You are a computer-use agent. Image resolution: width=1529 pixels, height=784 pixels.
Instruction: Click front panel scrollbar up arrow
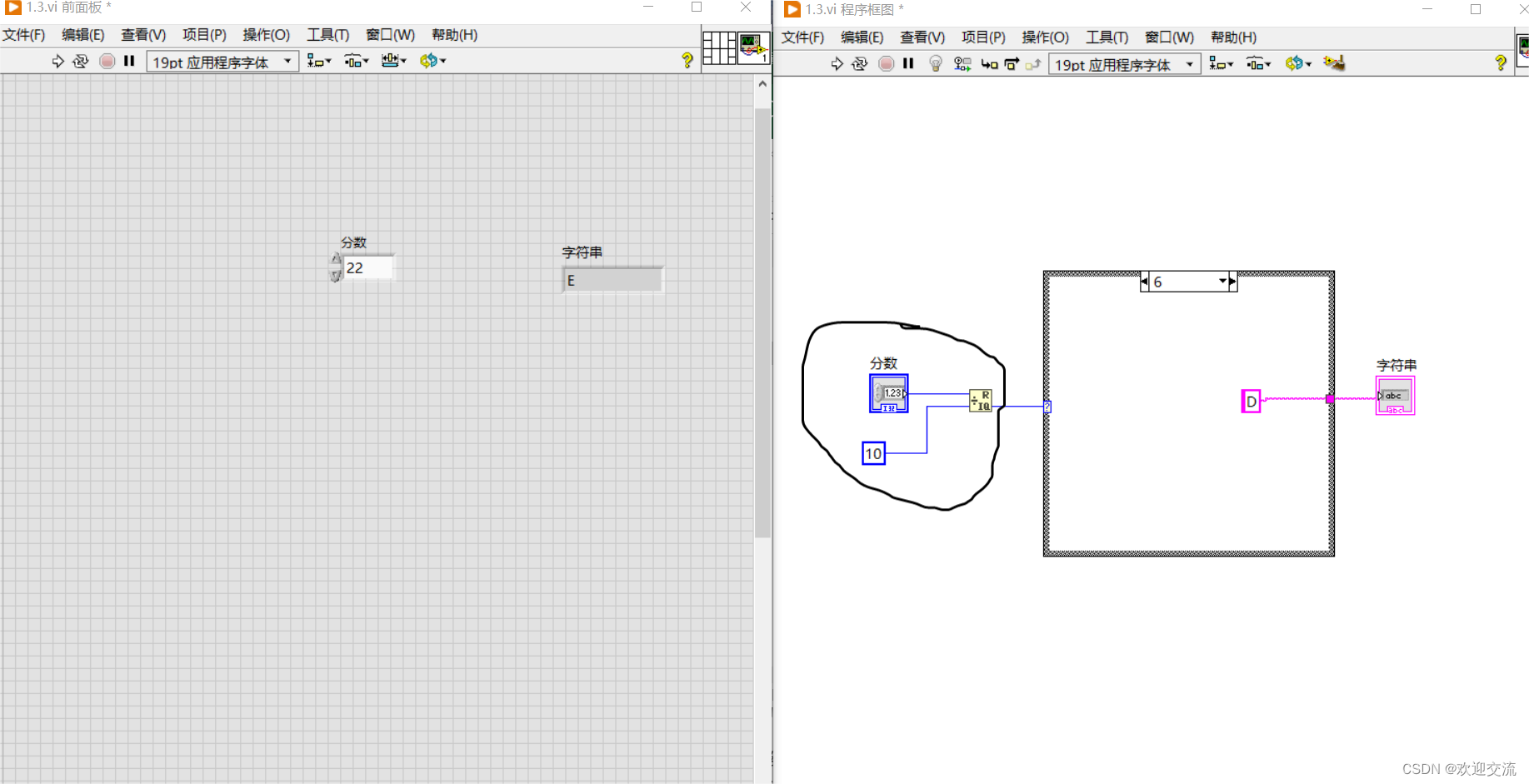(762, 84)
